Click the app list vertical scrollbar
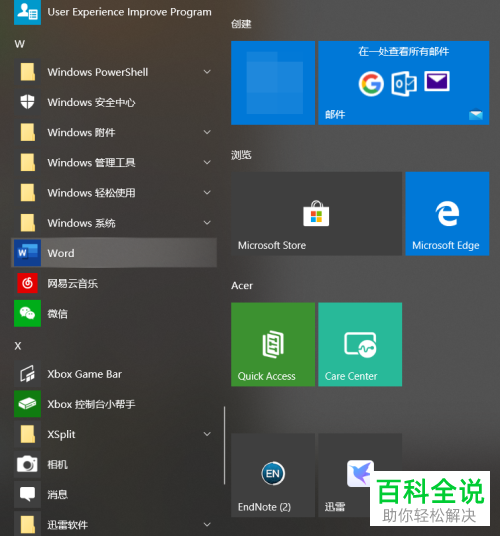The width and height of the screenshot is (500, 536). [225, 445]
